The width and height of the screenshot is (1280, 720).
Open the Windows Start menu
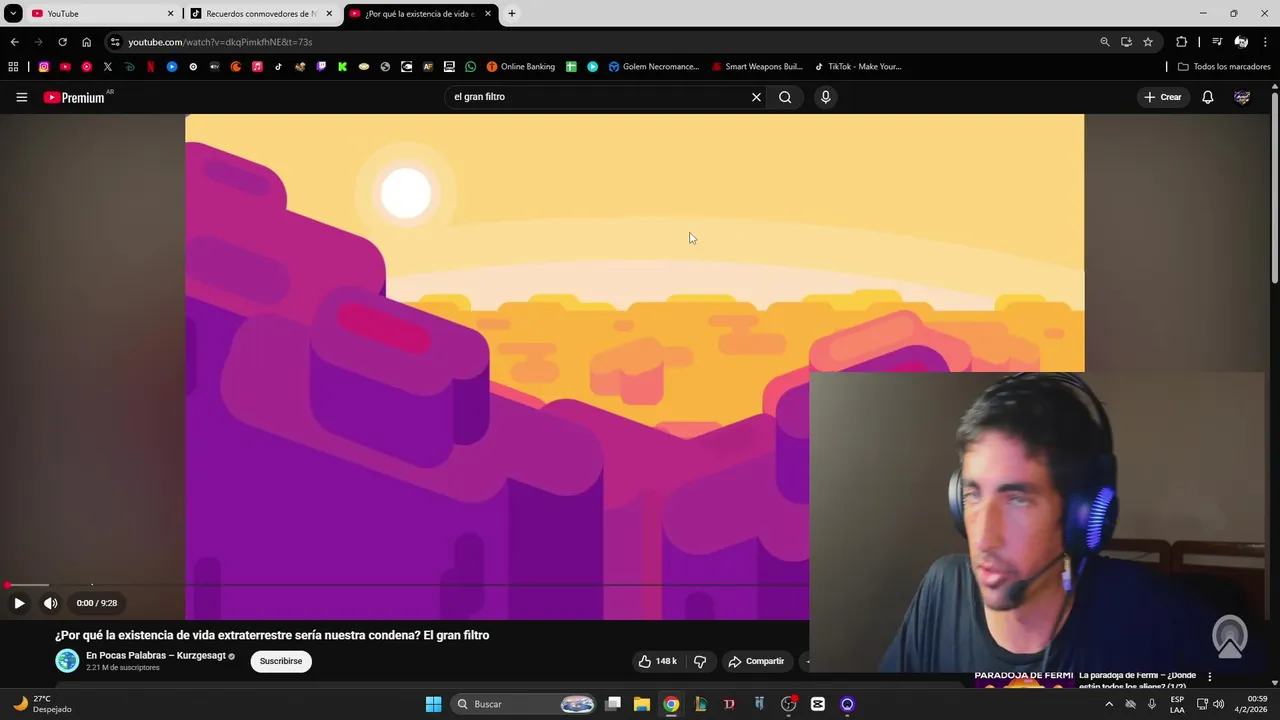click(433, 704)
